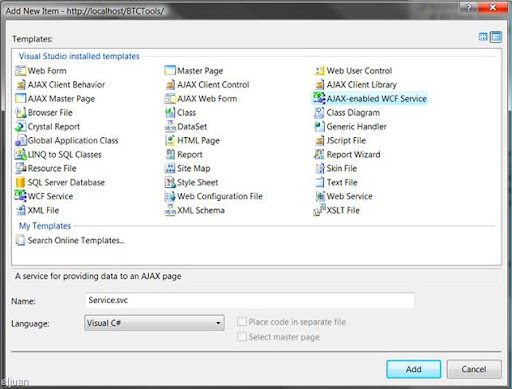
Task: Click the 'Generic Handler' label text
Action: (x=356, y=127)
